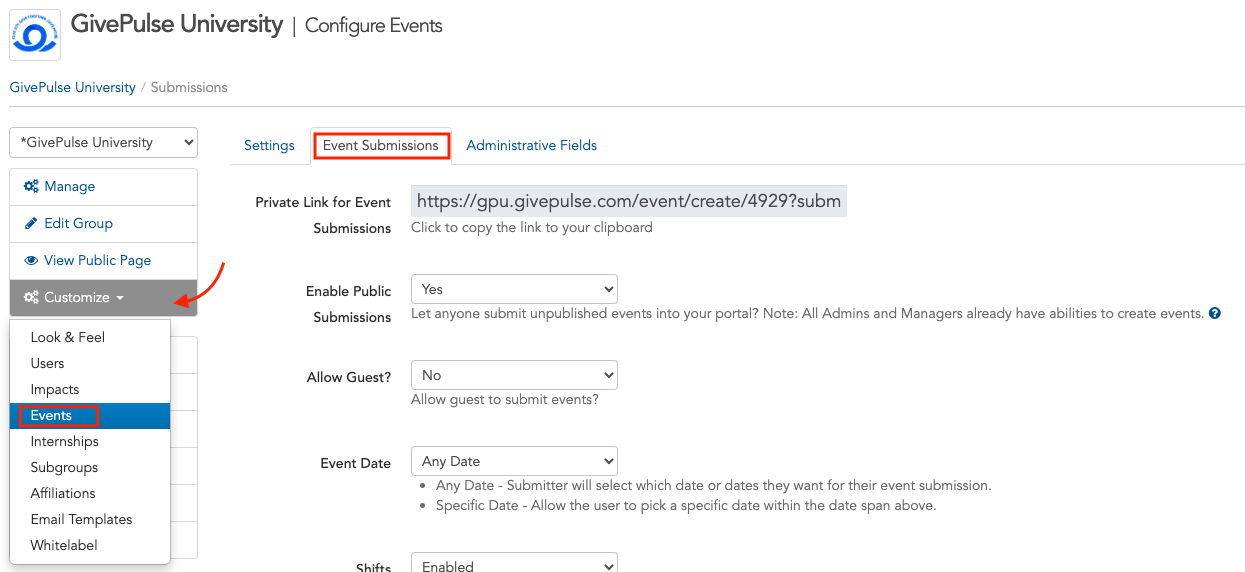Choose Users from Customize menu

point(90,363)
